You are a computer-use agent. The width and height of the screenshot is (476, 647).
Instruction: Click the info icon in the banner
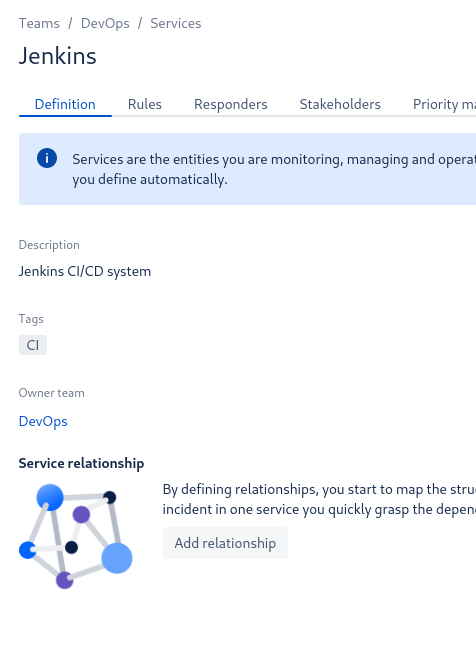47,158
